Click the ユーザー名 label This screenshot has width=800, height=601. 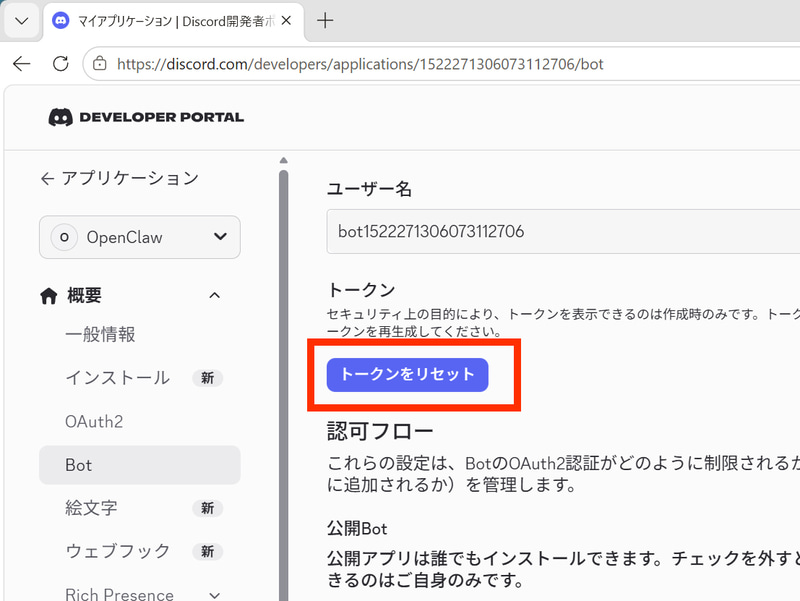[369, 189]
